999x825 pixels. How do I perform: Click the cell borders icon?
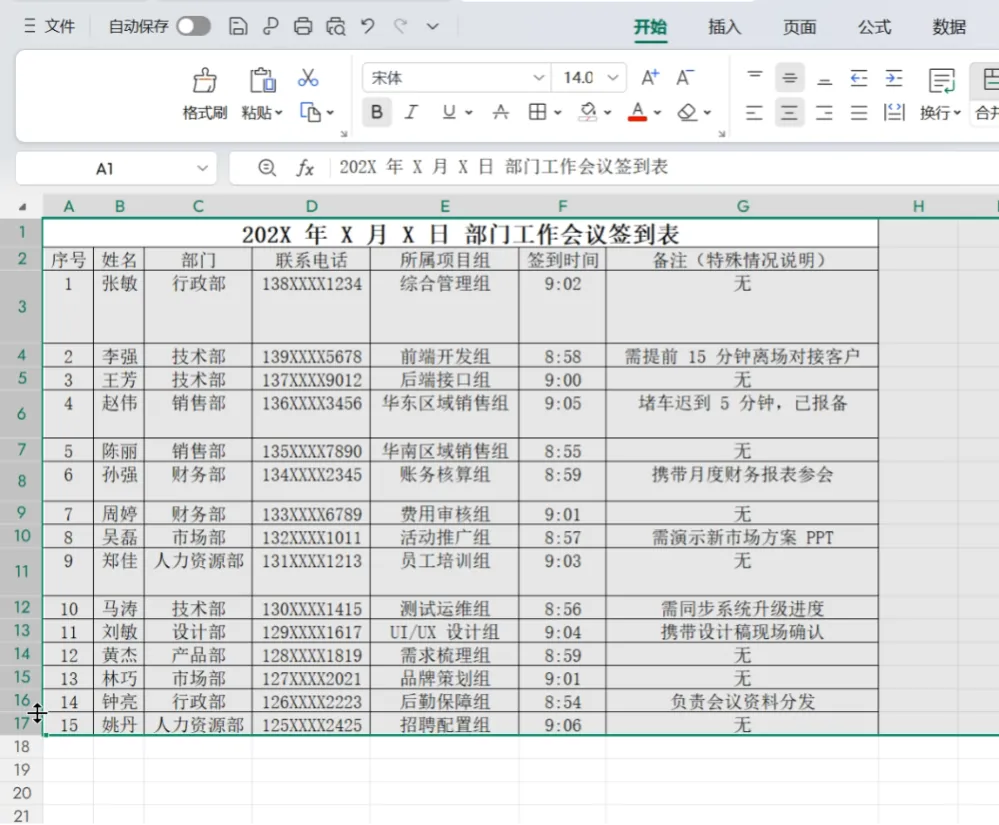537,113
